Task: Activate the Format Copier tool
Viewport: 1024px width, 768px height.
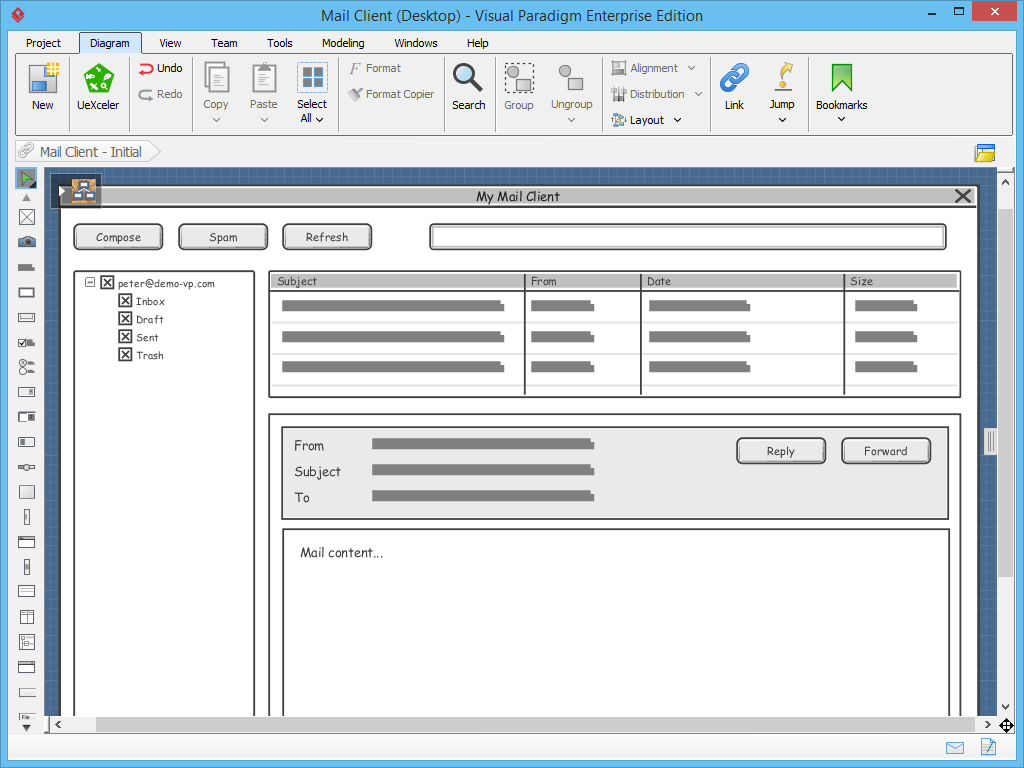Action: pos(391,94)
